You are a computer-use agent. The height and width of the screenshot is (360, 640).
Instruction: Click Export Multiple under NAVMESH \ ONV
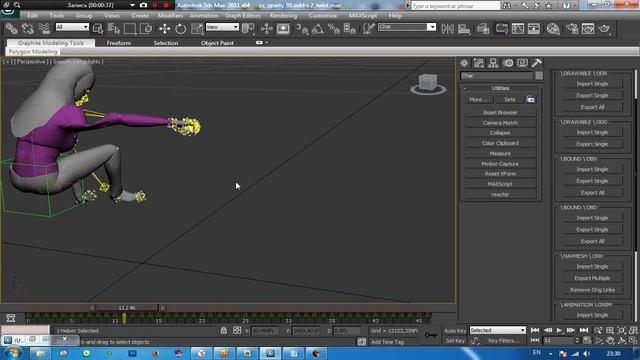[592, 278]
